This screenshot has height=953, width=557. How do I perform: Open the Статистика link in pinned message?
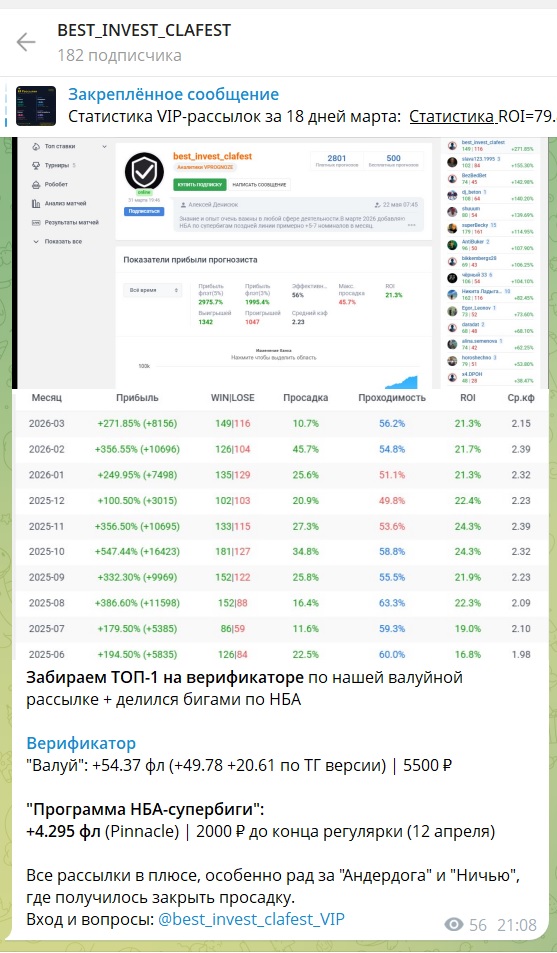point(452,116)
